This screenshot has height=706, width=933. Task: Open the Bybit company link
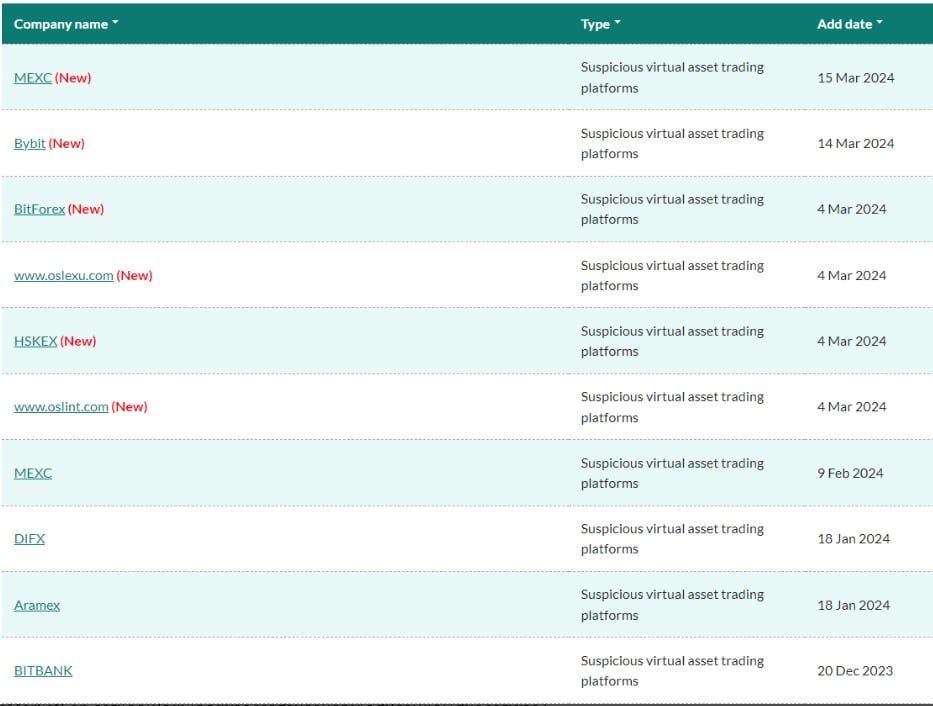[x=30, y=143]
